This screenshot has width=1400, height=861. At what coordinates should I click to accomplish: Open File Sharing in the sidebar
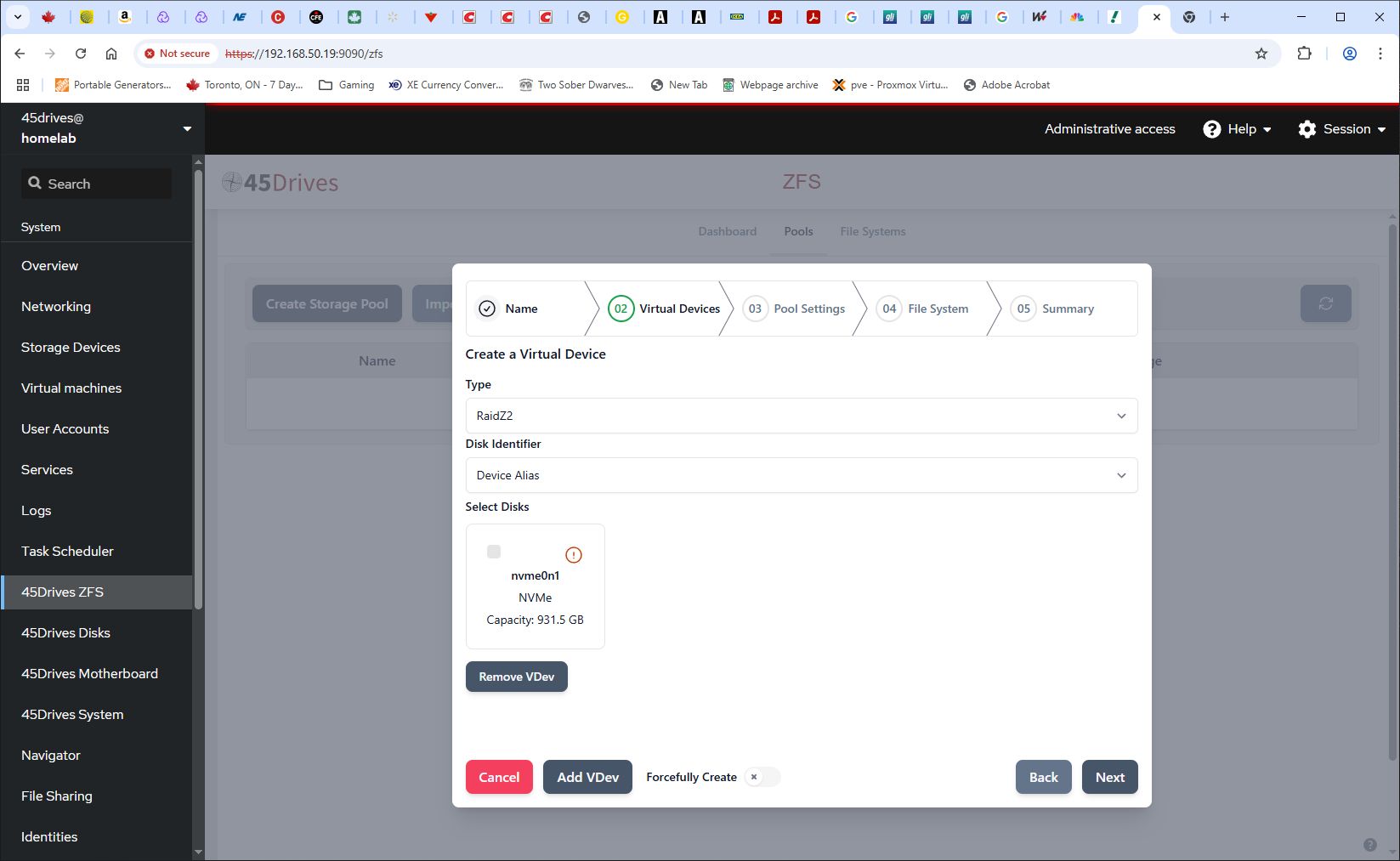click(96, 796)
